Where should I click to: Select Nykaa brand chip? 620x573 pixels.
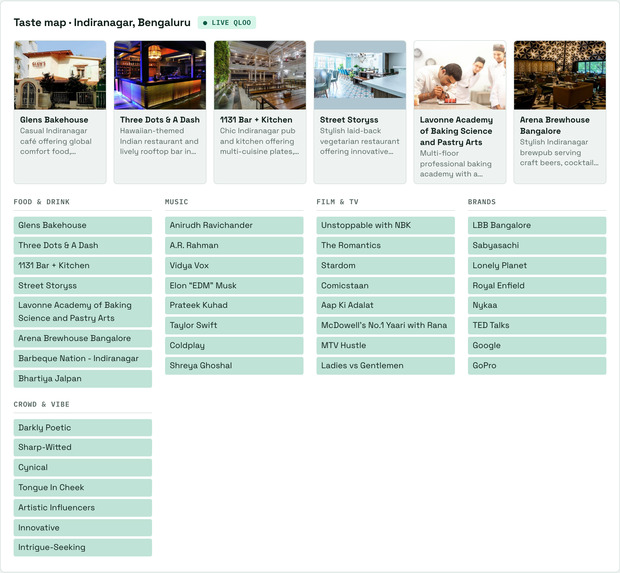[x=537, y=305]
